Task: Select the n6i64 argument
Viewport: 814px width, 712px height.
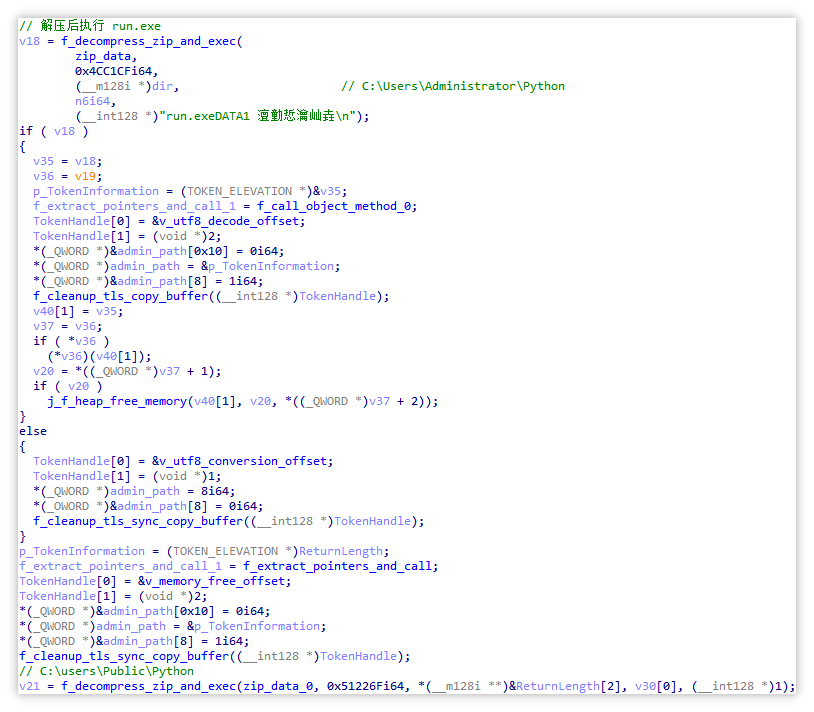Action: pos(92,101)
